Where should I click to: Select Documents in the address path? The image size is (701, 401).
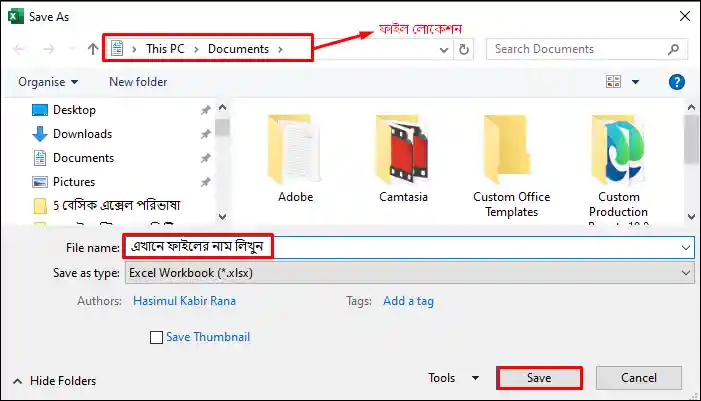(238, 49)
